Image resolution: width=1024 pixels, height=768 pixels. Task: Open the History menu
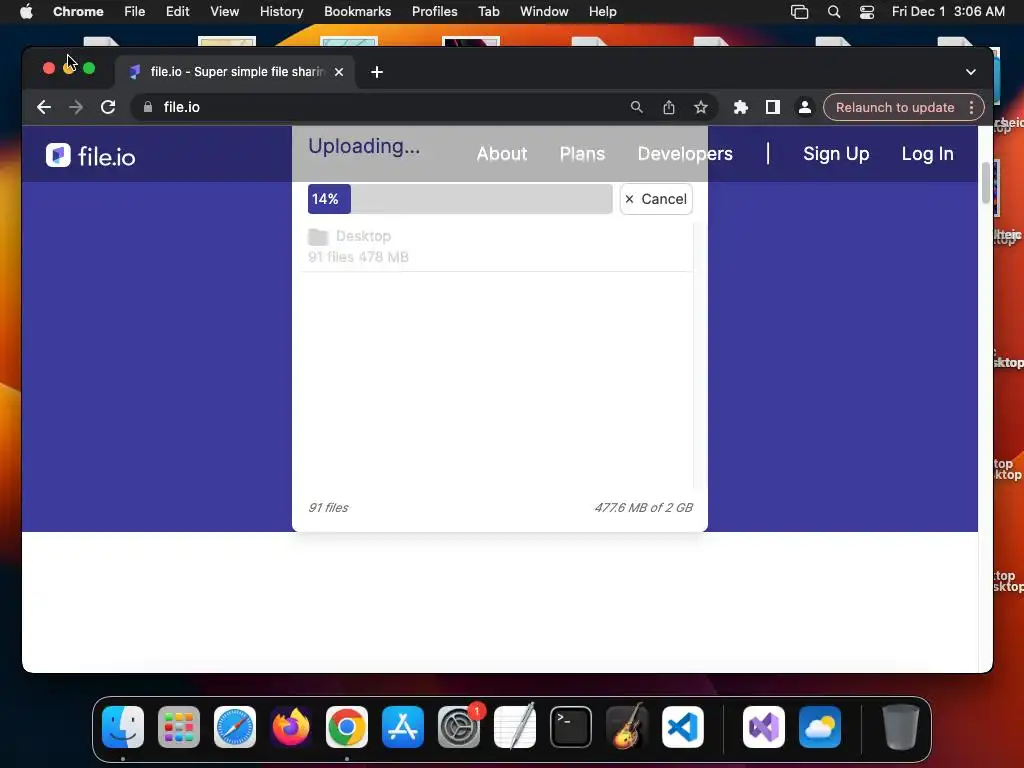[x=281, y=11]
